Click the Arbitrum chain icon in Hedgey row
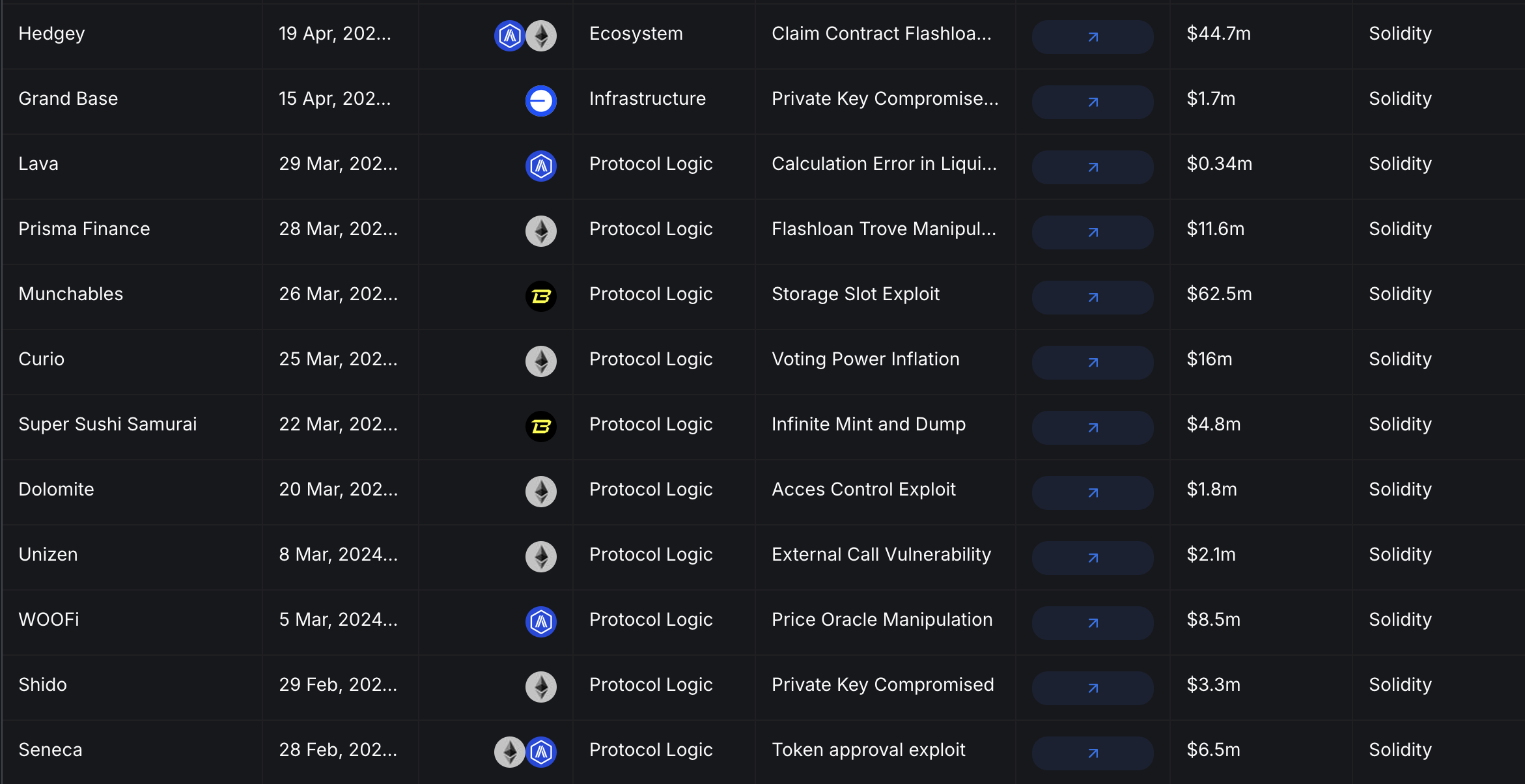1525x784 pixels. click(x=509, y=36)
